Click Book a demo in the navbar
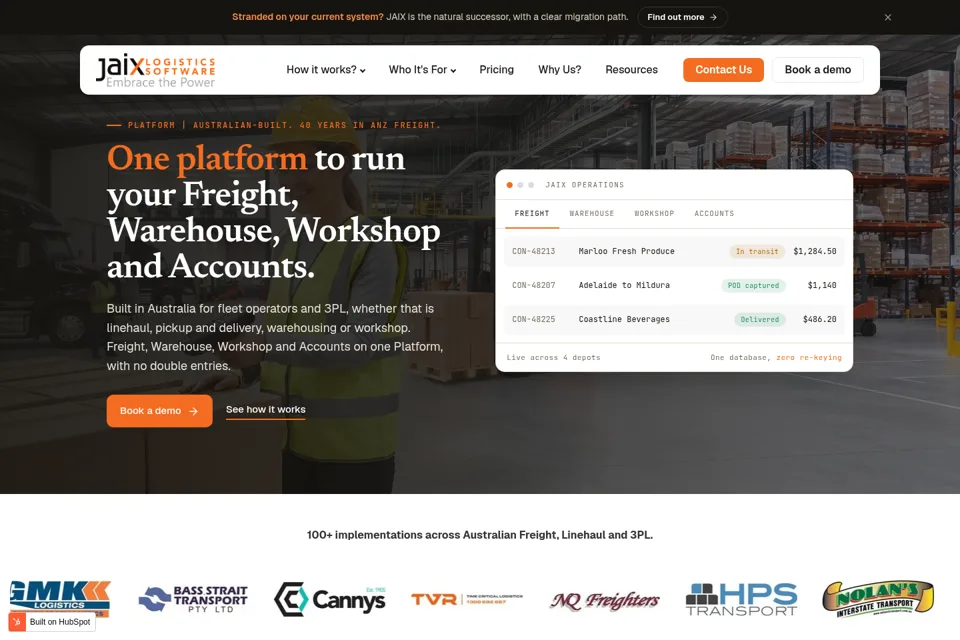960x640 pixels. coord(817,70)
